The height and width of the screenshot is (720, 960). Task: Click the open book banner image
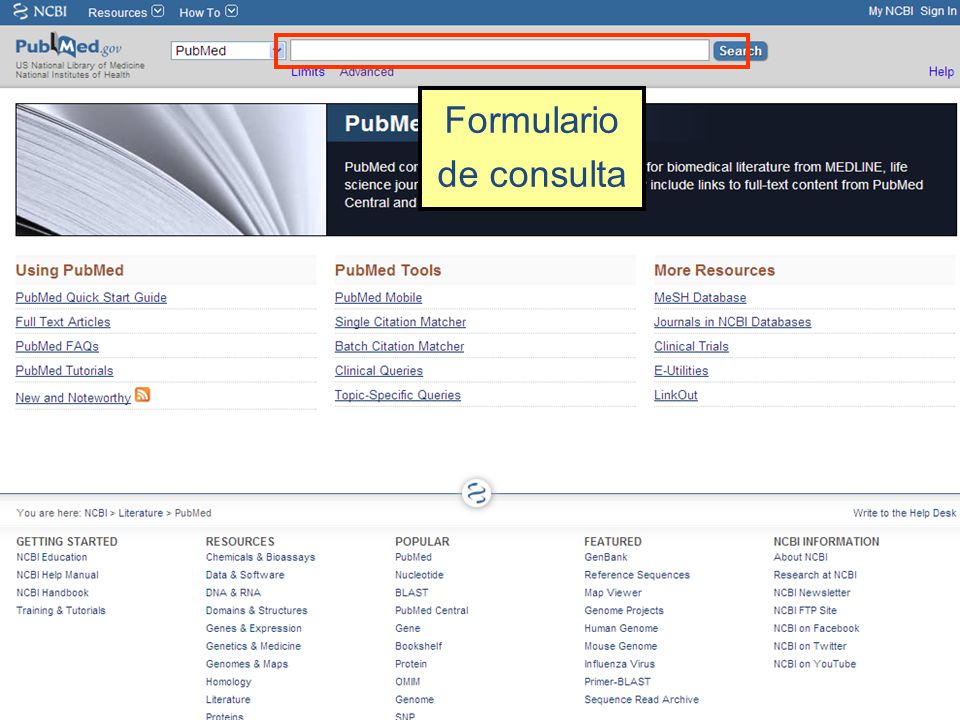[171, 170]
